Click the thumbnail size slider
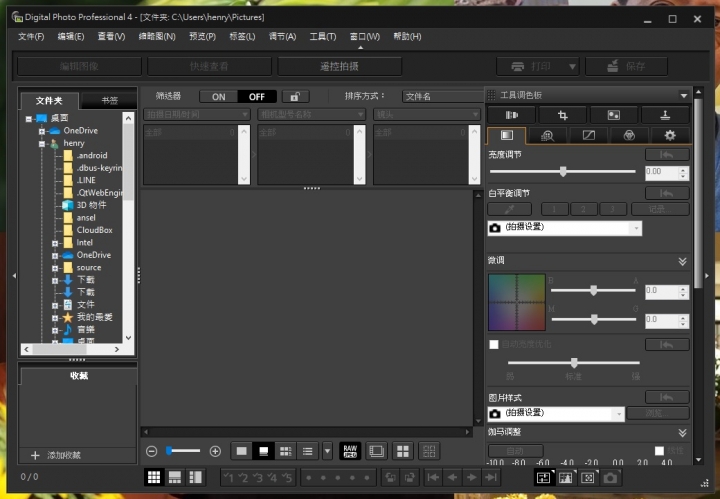The width and height of the screenshot is (720, 499). click(183, 451)
